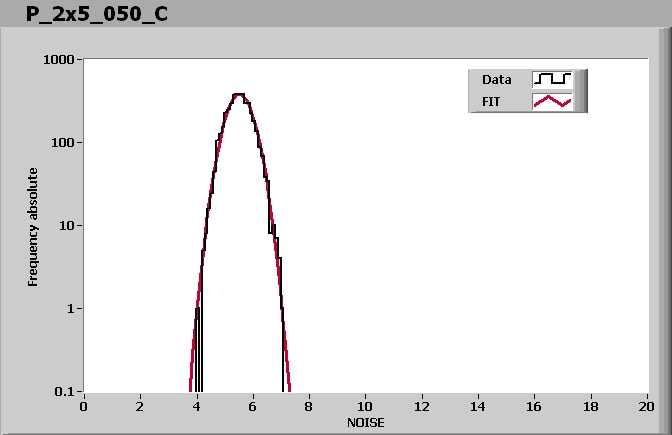Click the peak of the histogram curve
Screen dimensions: 672x435
point(238,95)
